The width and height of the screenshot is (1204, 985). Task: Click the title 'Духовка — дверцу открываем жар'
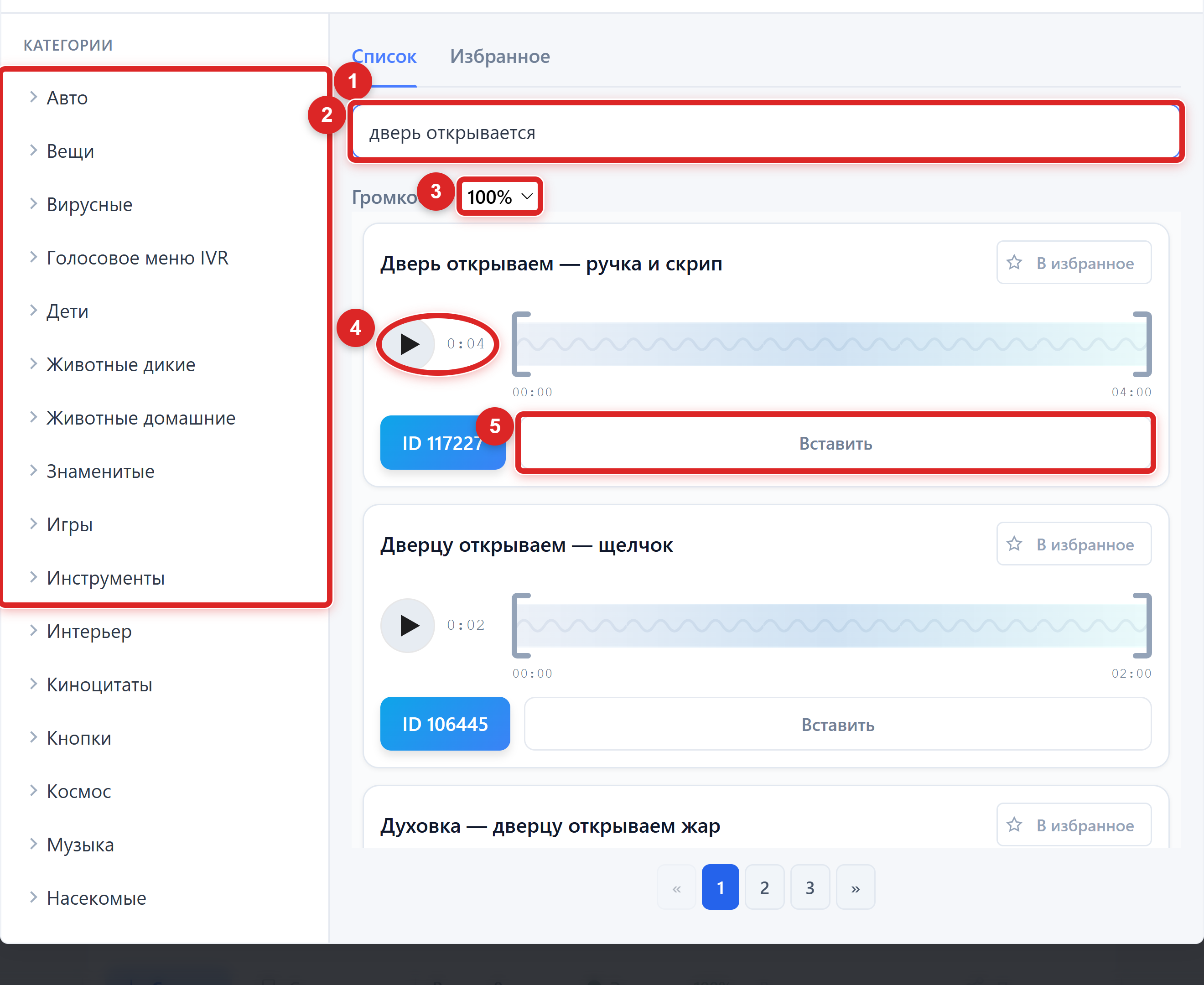pos(550,825)
